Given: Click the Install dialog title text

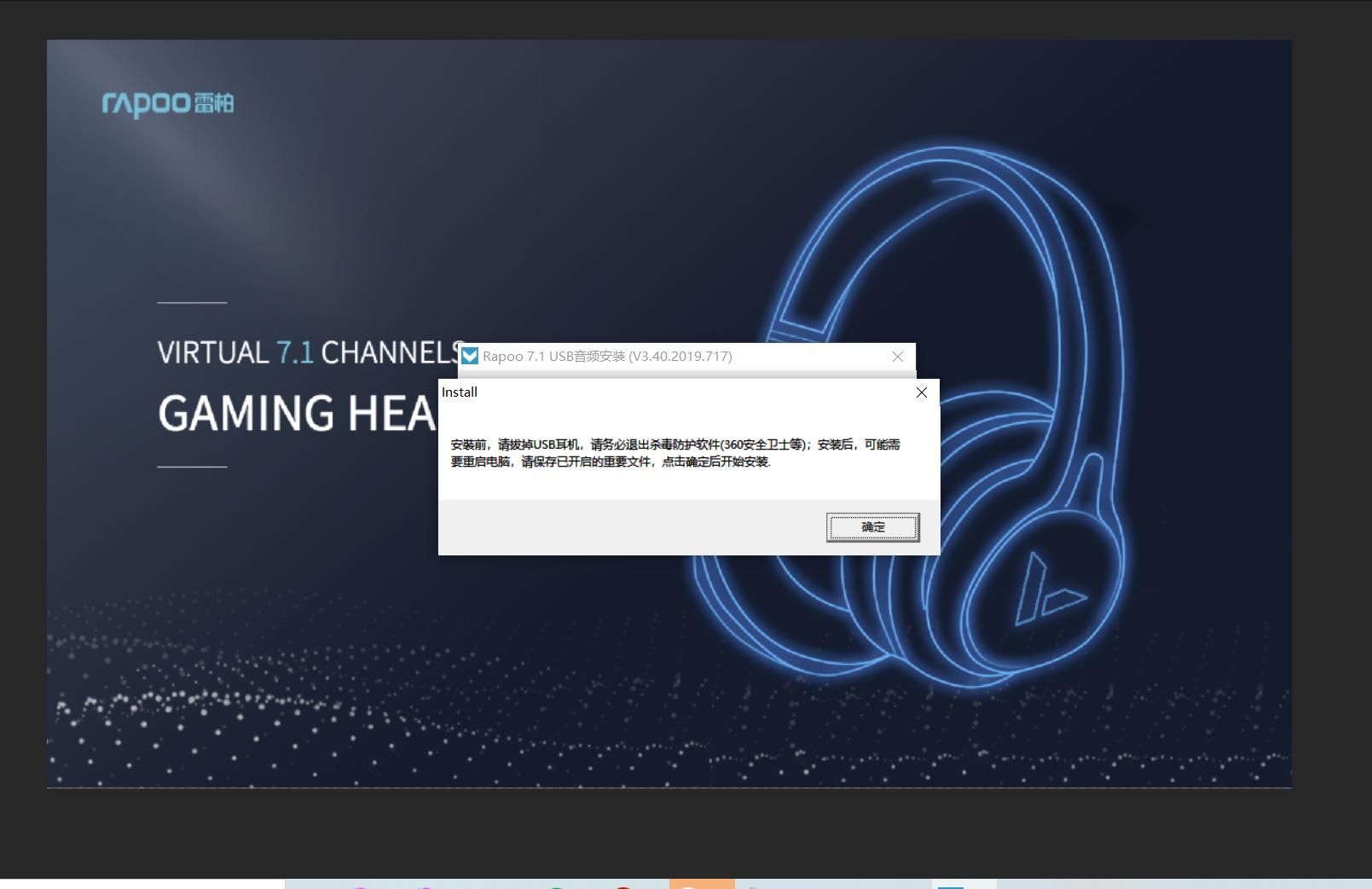Looking at the screenshot, I should point(460,392).
